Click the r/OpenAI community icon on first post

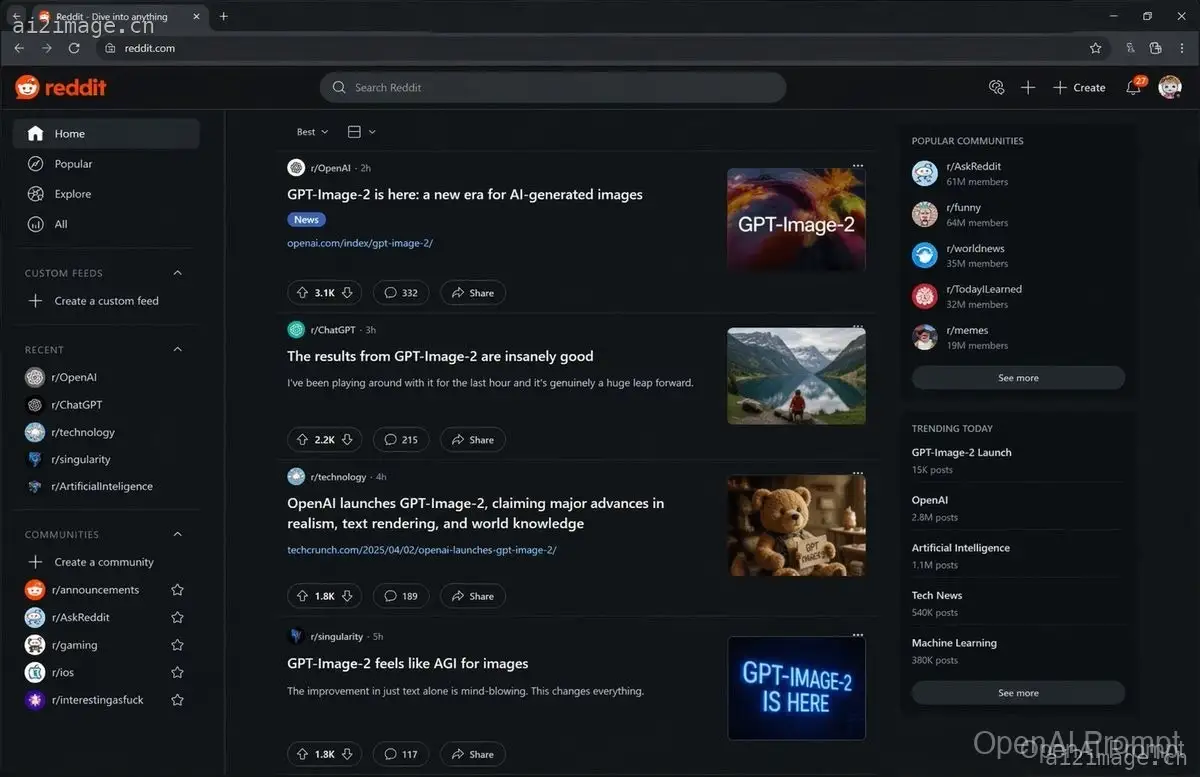point(296,168)
